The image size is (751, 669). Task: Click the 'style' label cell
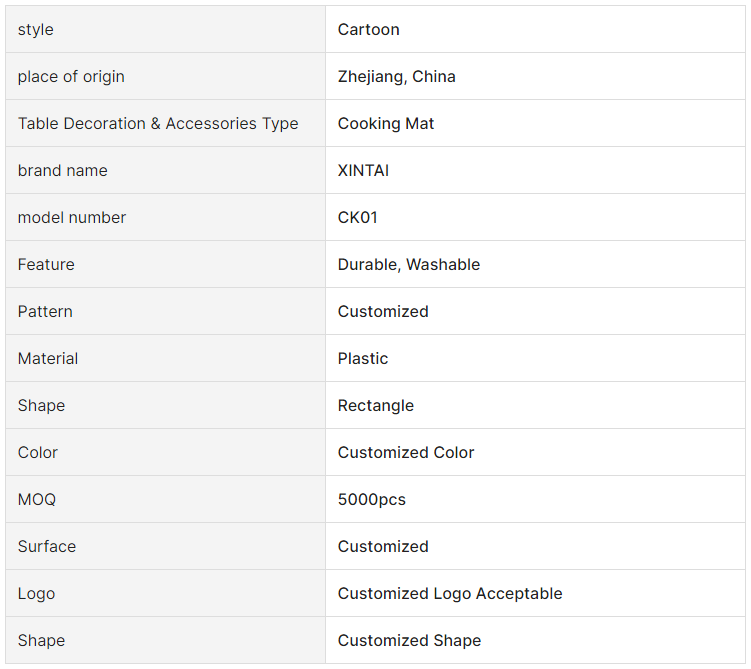[x=36, y=30]
